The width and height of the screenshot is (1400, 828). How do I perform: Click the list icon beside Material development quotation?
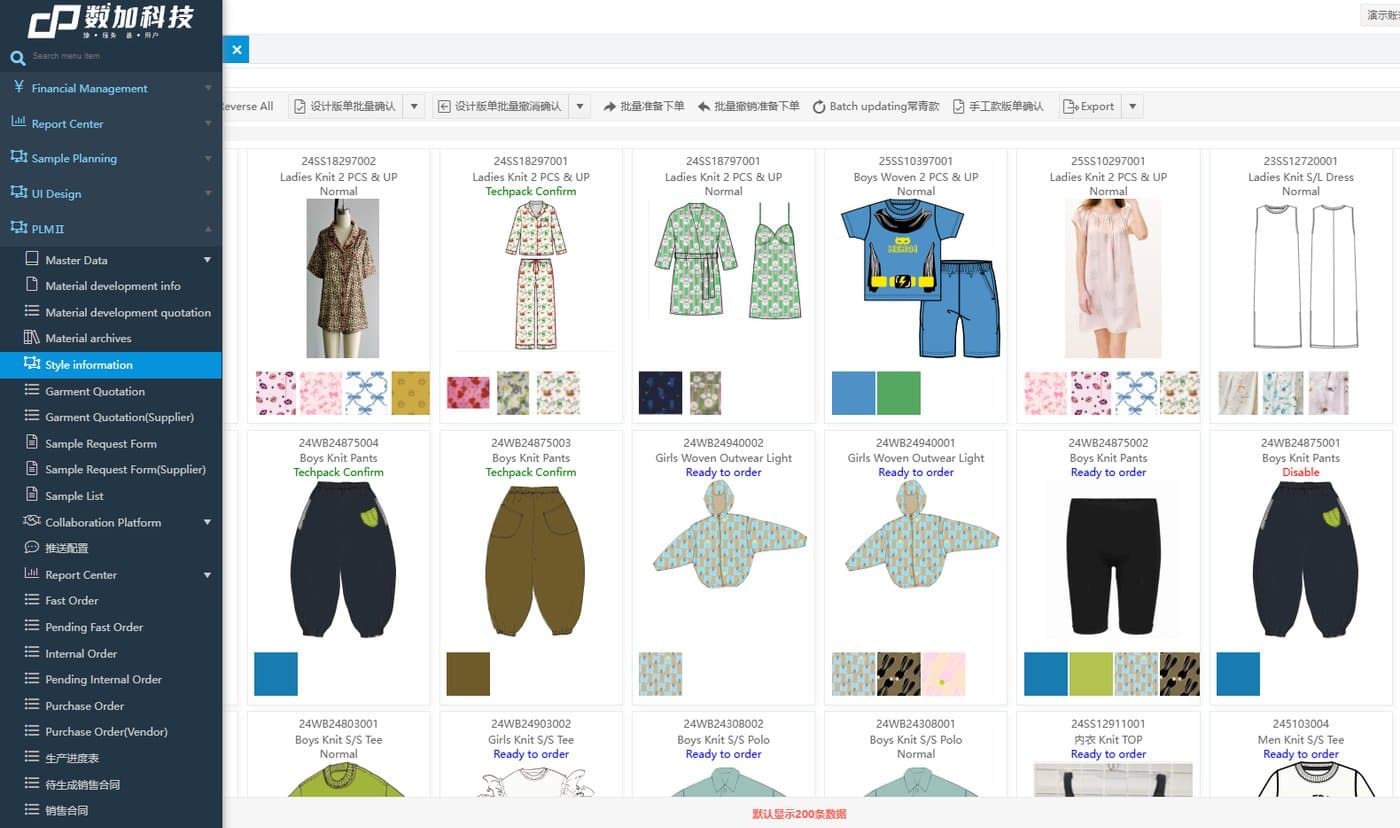(32, 312)
